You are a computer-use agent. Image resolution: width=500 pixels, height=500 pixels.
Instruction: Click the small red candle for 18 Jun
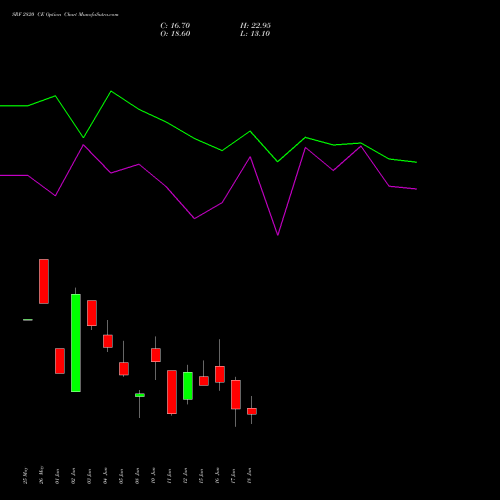(252, 411)
